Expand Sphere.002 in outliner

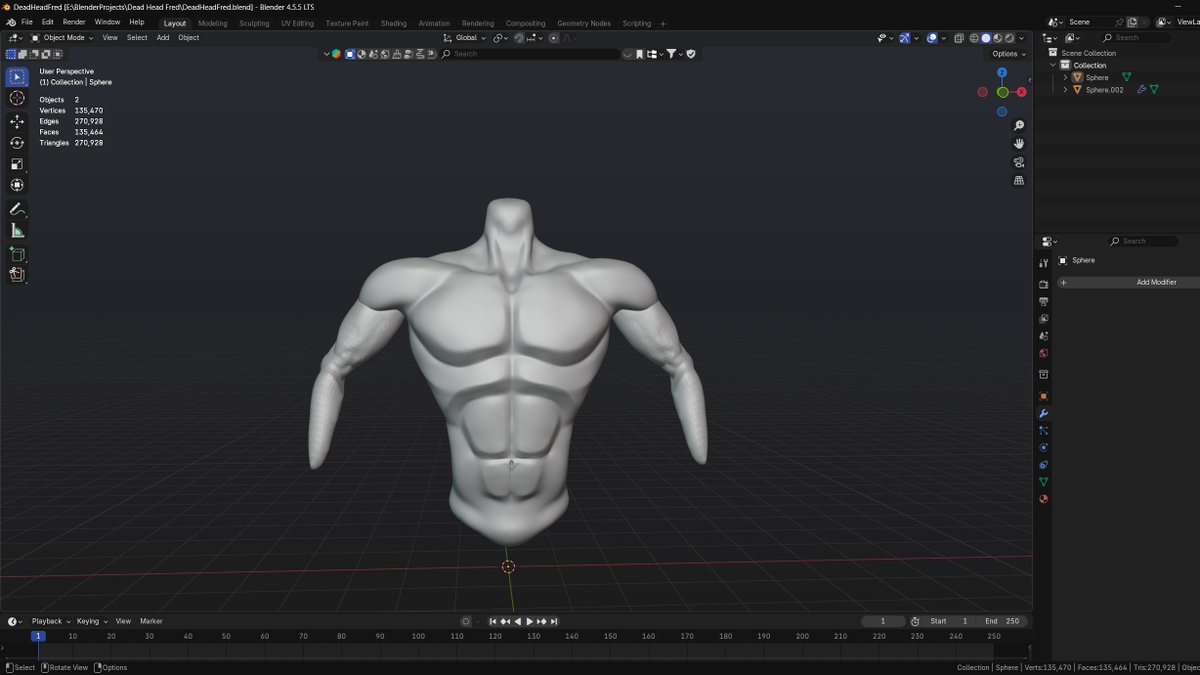[x=1065, y=90]
